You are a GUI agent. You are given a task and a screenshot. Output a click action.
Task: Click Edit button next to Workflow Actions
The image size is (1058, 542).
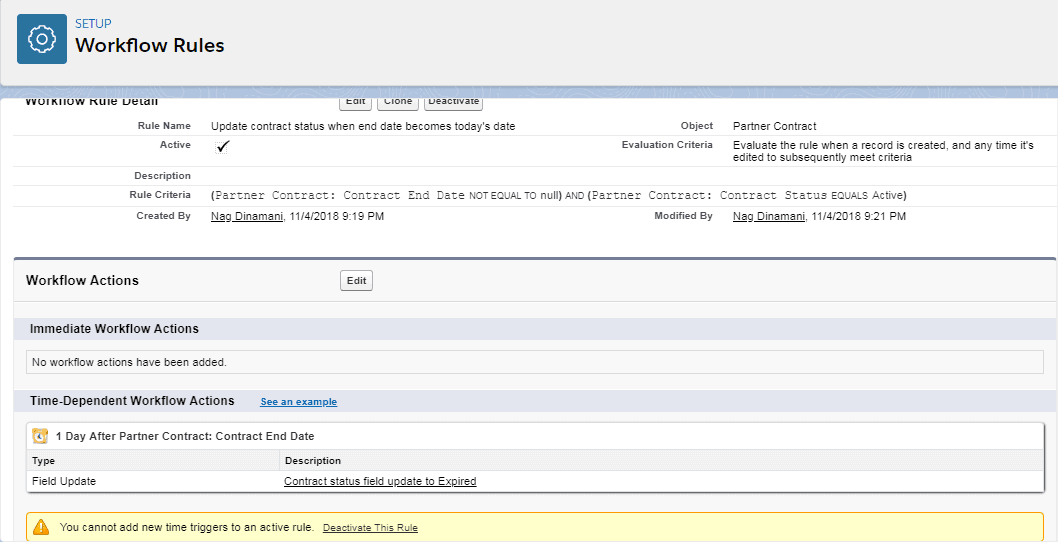(x=356, y=281)
